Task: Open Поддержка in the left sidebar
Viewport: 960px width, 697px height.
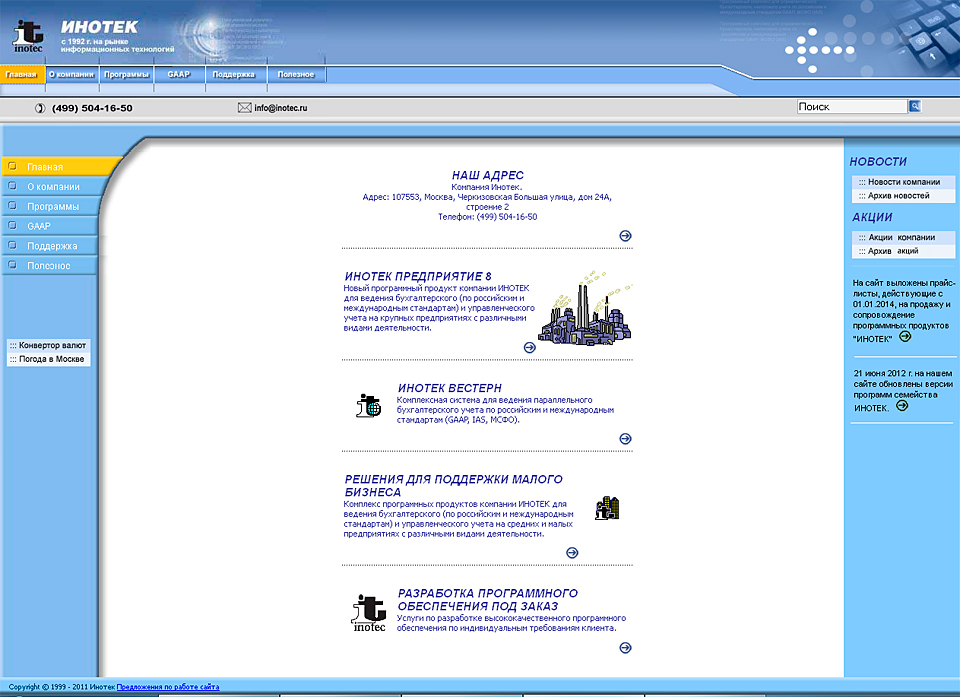Action: point(50,246)
